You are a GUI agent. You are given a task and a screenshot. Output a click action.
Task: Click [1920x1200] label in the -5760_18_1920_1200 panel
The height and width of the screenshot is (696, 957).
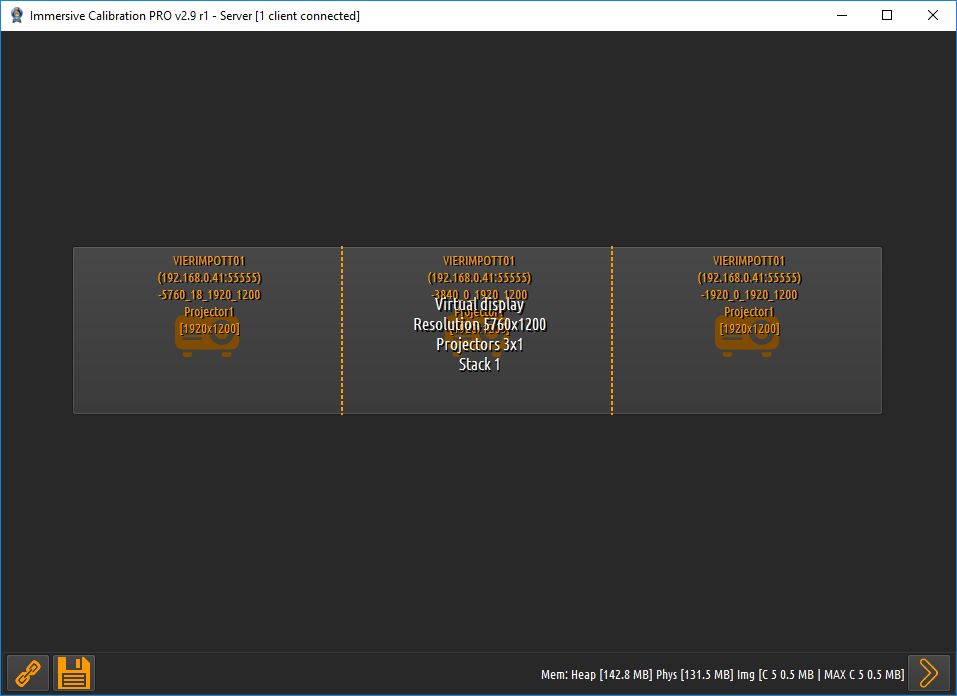click(209, 328)
